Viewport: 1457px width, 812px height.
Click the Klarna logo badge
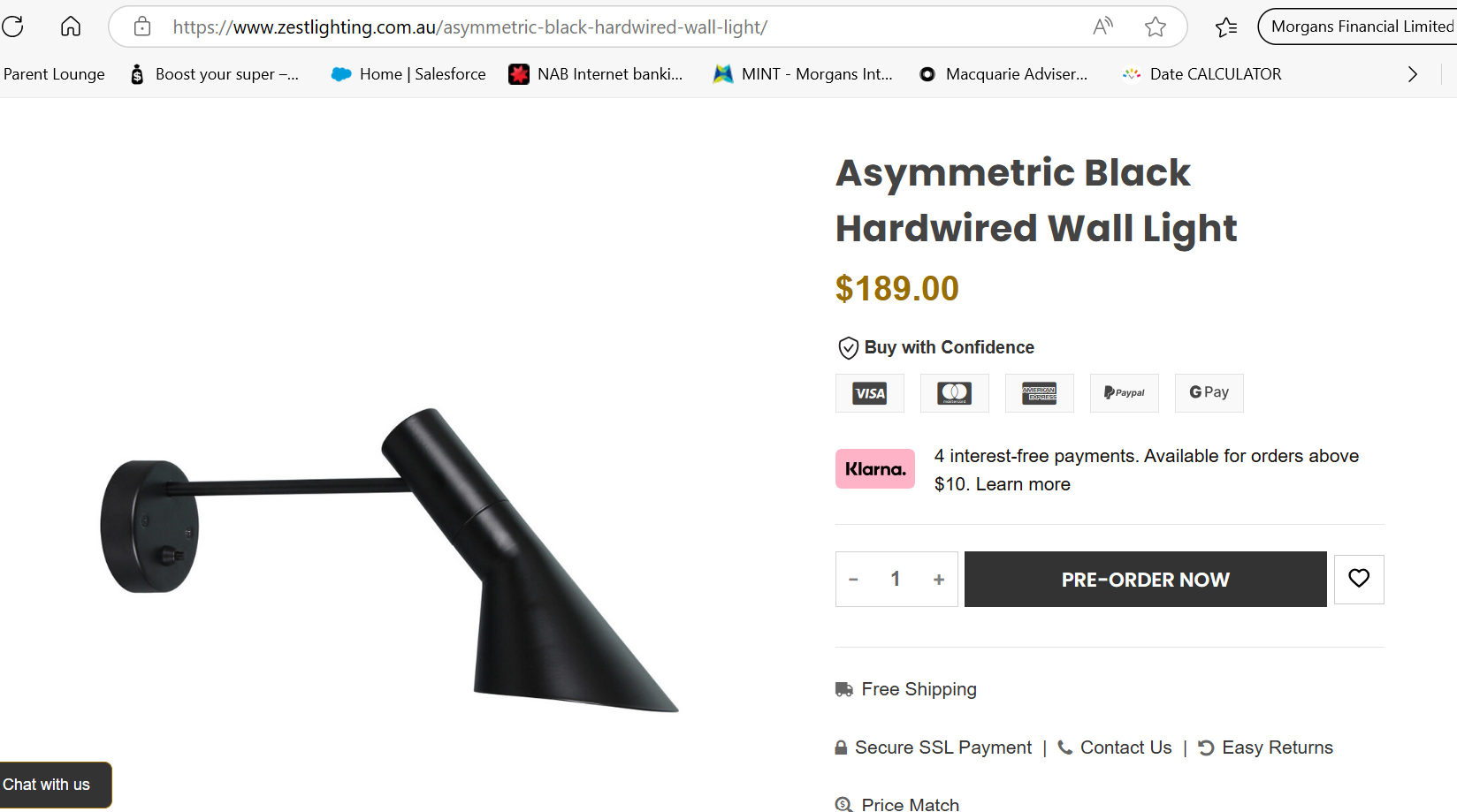[x=875, y=469]
